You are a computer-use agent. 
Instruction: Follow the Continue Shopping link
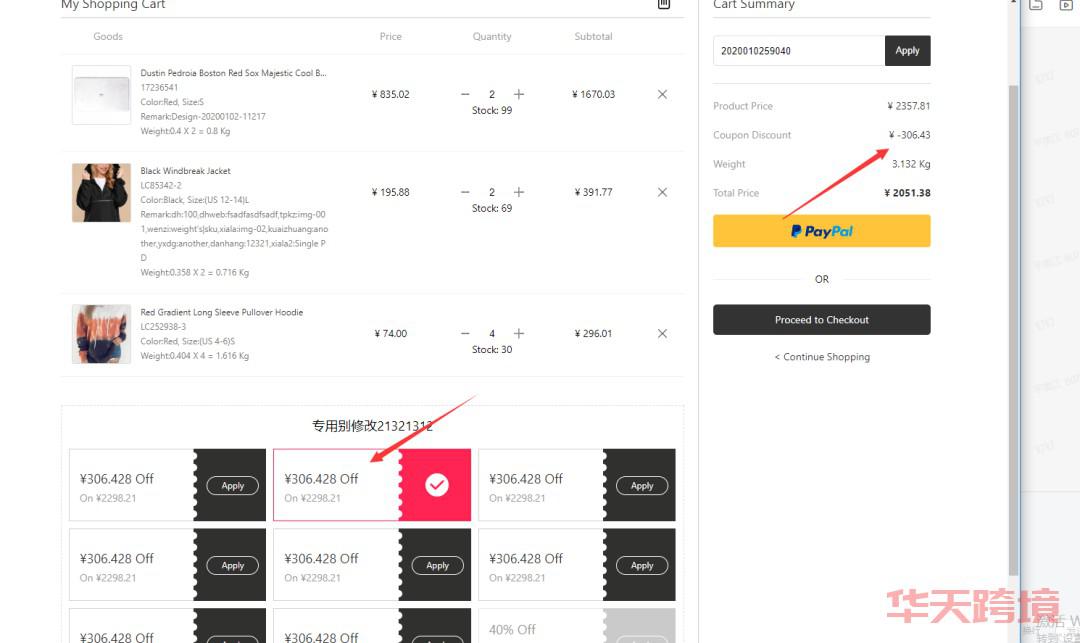tap(822, 357)
